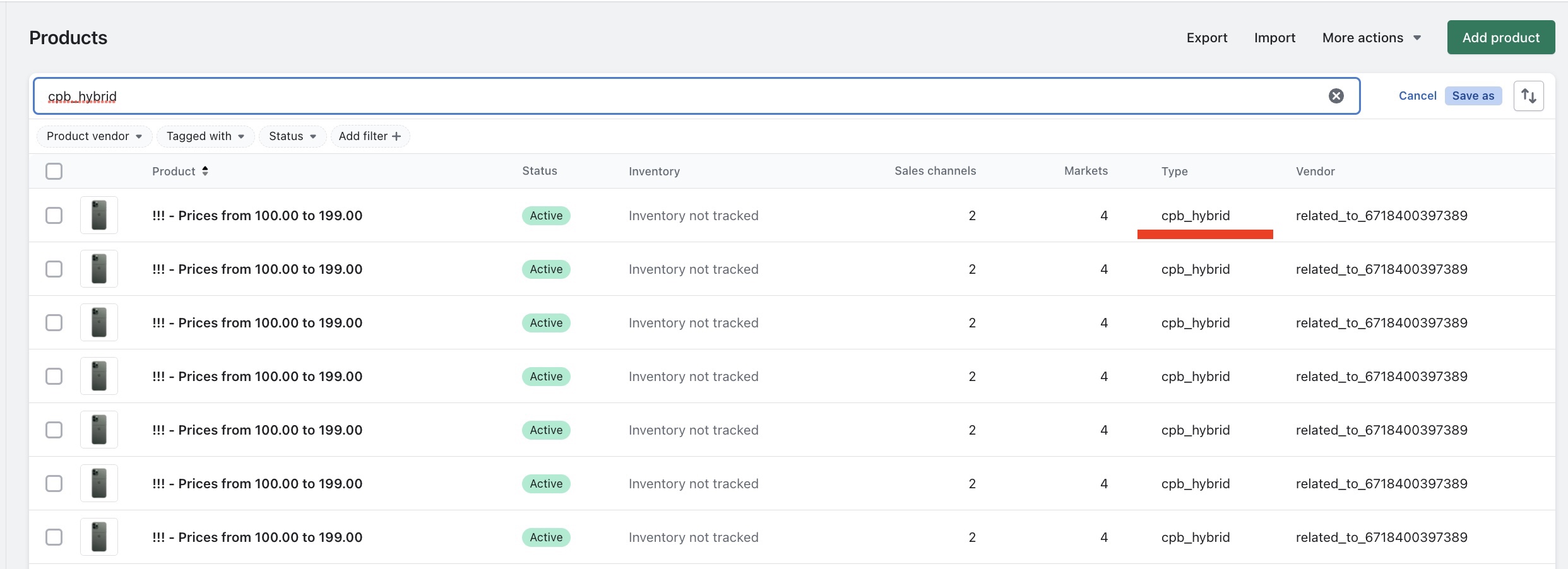Check the last product row's checkbox
Image resolution: width=1568 pixels, height=569 pixels.
tap(54, 537)
